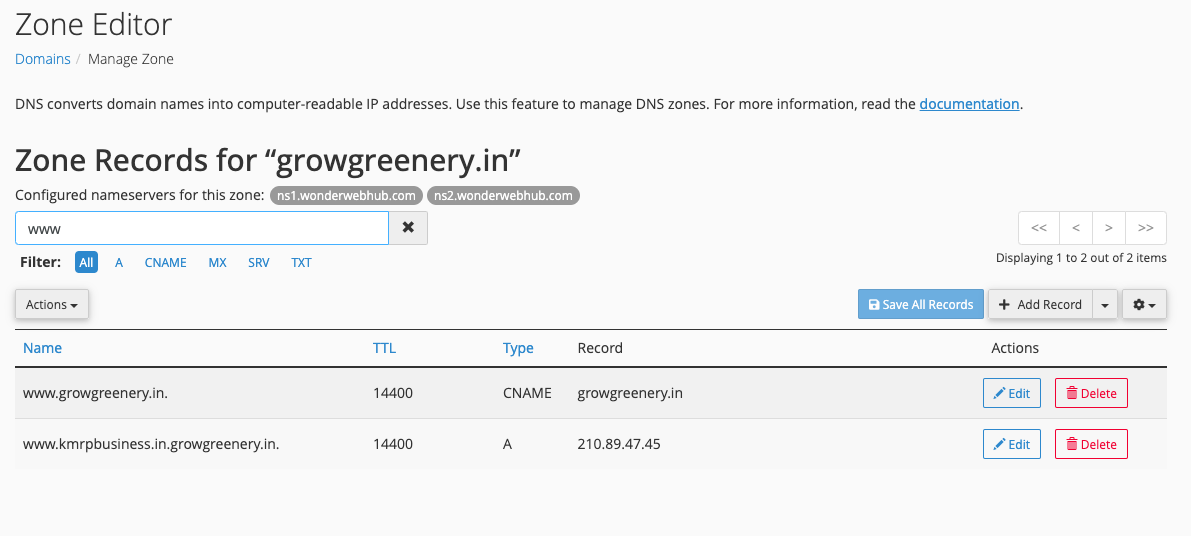Delete the www.kmrpbusiness.in A record
The width and height of the screenshot is (1191, 536).
pos(1091,444)
